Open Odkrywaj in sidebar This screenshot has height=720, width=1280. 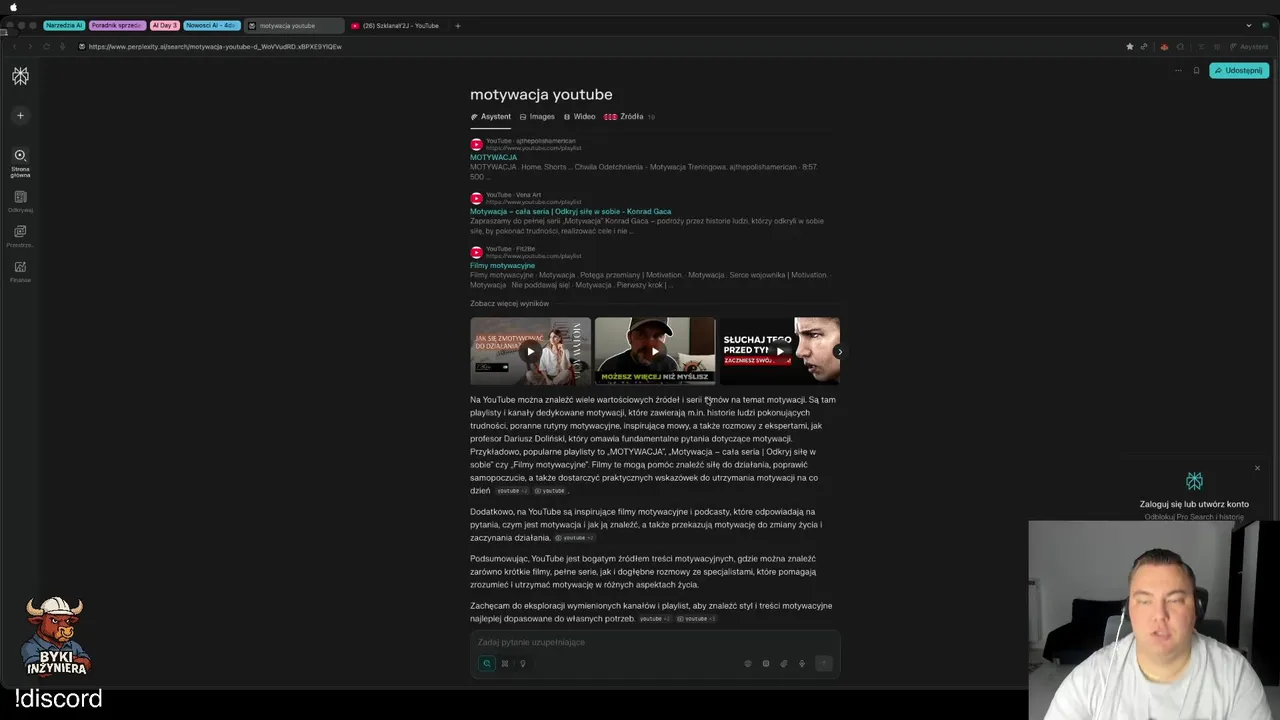(x=20, y=202)
